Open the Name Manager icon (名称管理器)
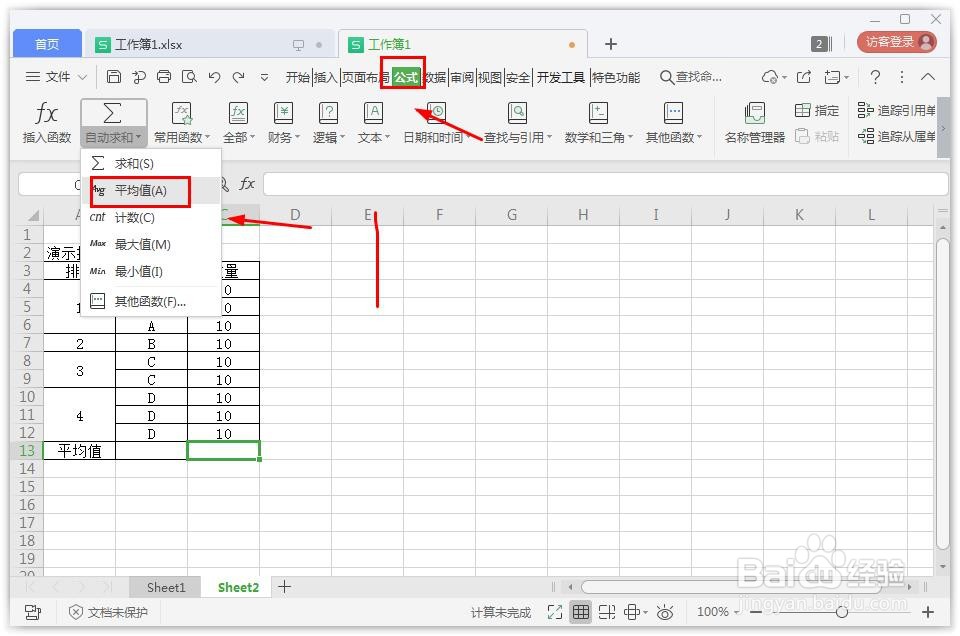The height and width of the screenshot is (636, 960). pos(754,113)
